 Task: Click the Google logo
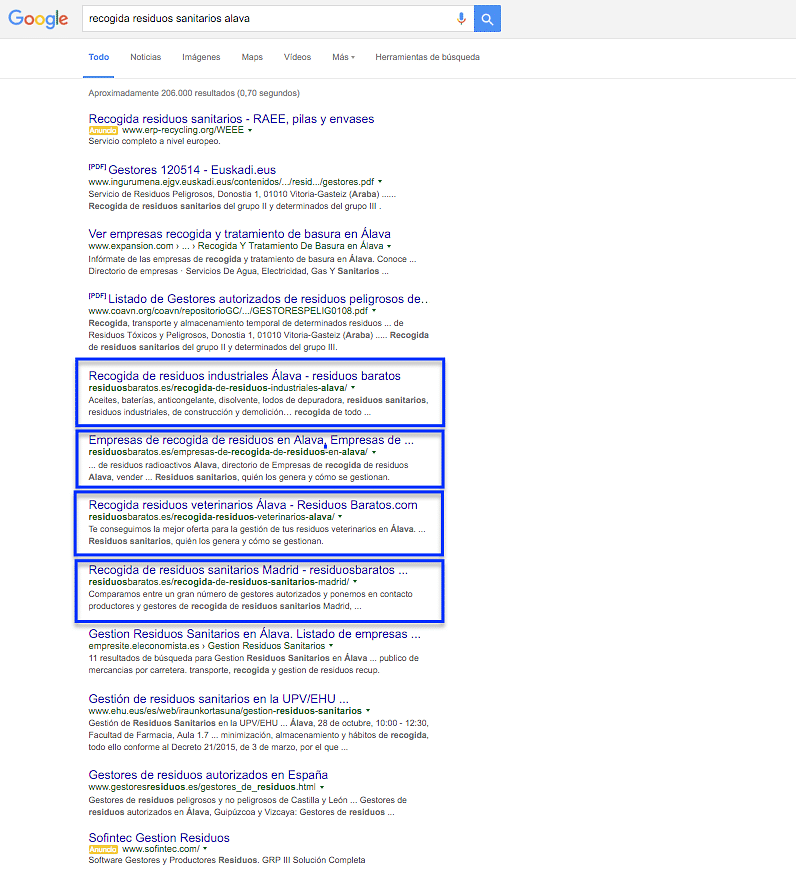[39, 19]
